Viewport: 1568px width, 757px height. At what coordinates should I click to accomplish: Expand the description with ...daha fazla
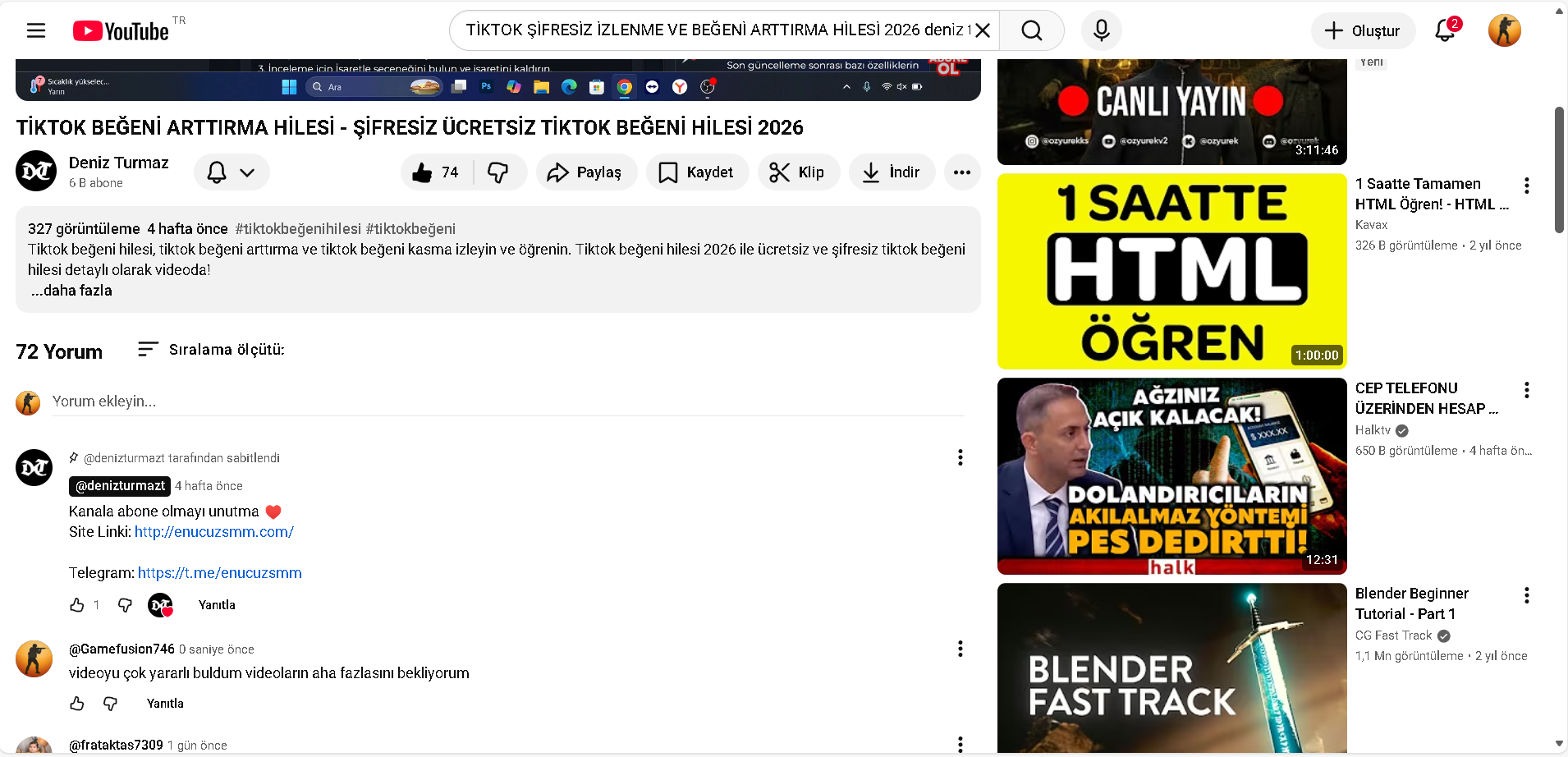pyautogui.click(x=71, y=291)
